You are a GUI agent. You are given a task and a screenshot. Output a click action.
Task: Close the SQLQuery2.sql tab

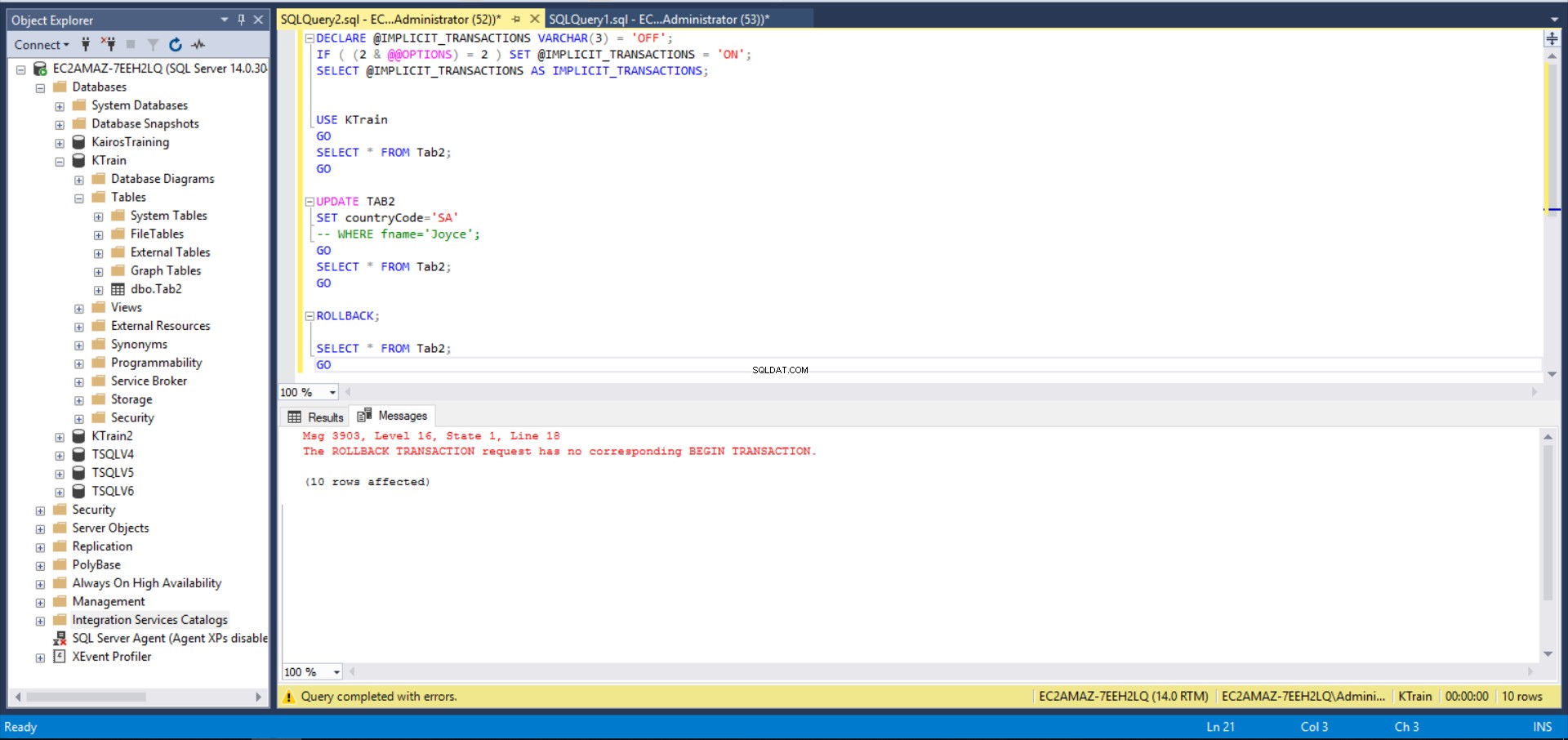click(535, 19)
